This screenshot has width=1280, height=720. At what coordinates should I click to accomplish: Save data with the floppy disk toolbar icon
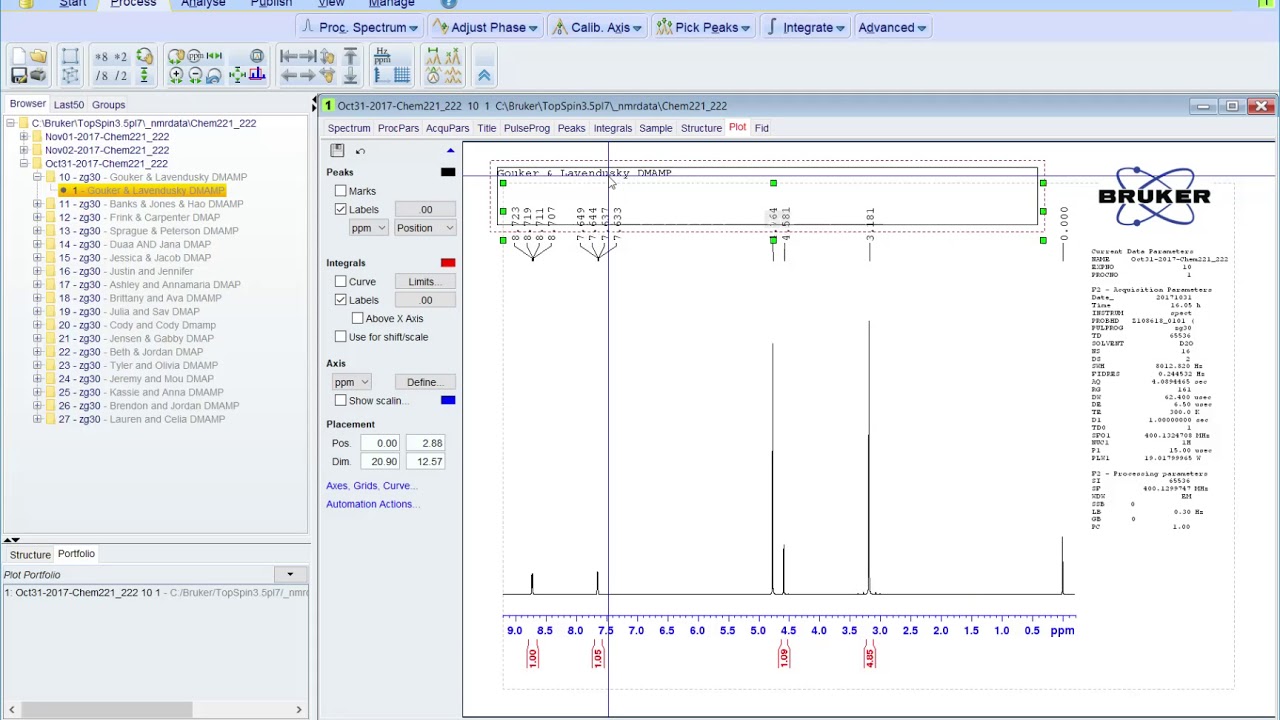[19, 76]
